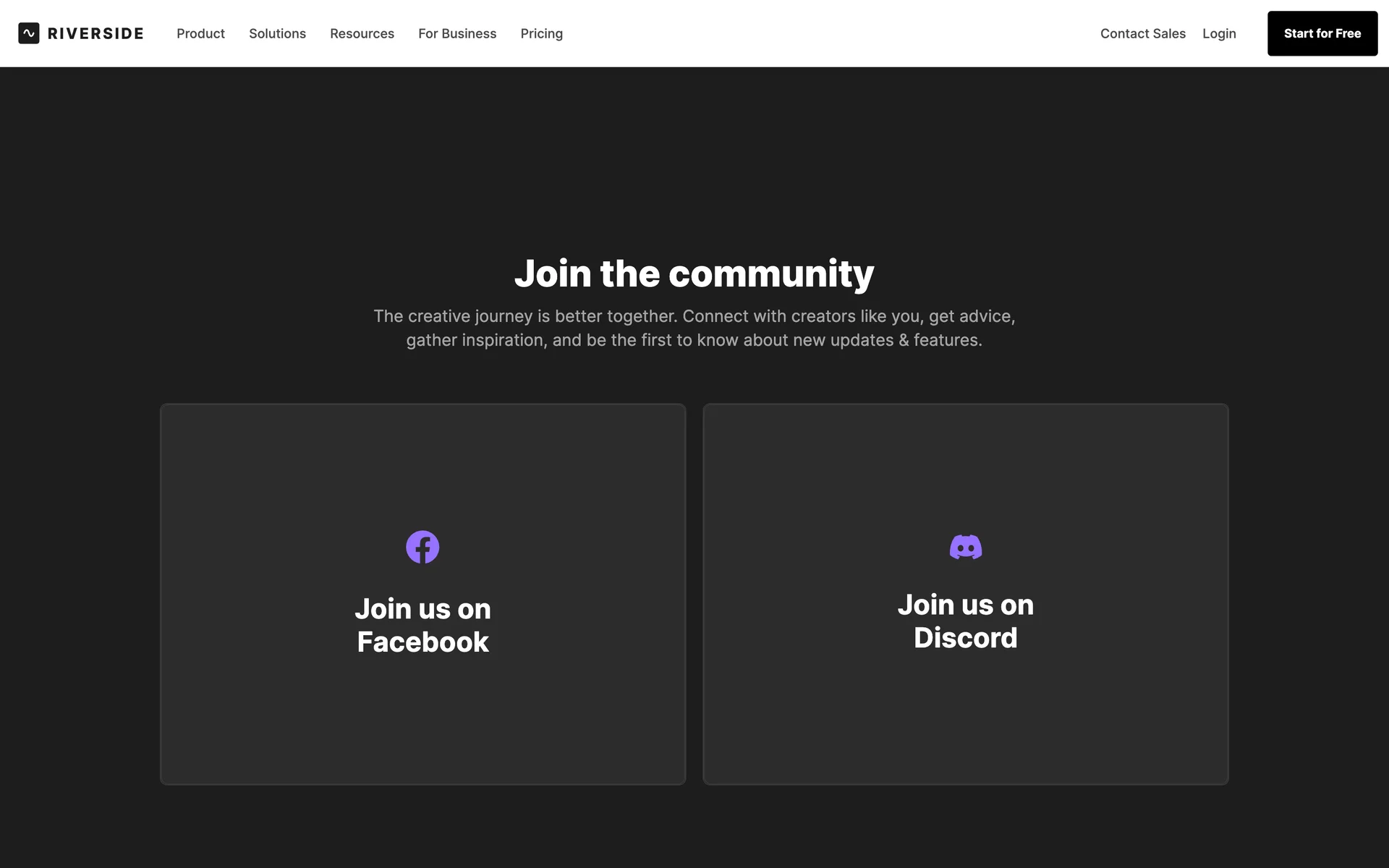Click the Login link

point(1219,33)
